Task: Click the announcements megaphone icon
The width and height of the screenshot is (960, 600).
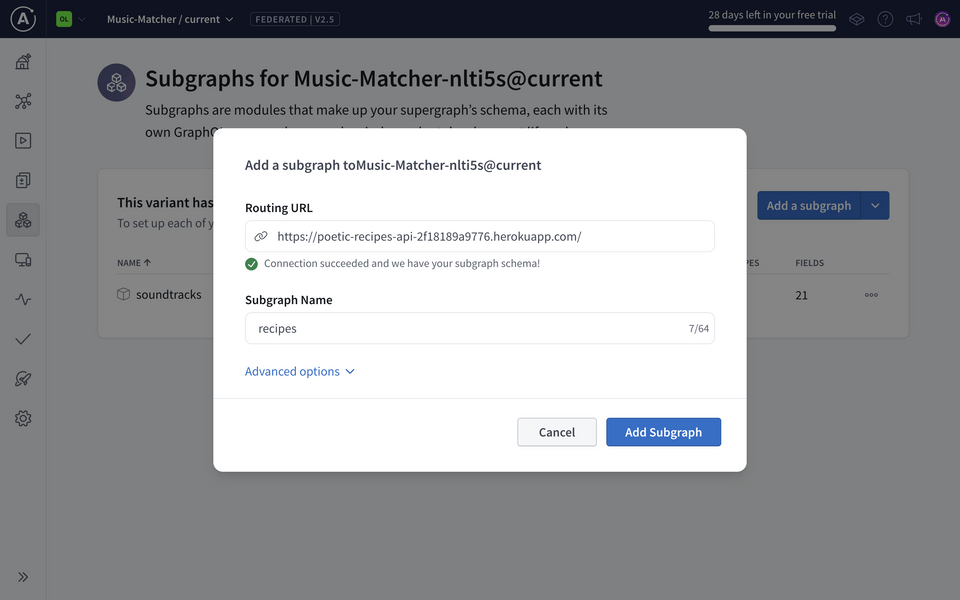Action: 913,18
